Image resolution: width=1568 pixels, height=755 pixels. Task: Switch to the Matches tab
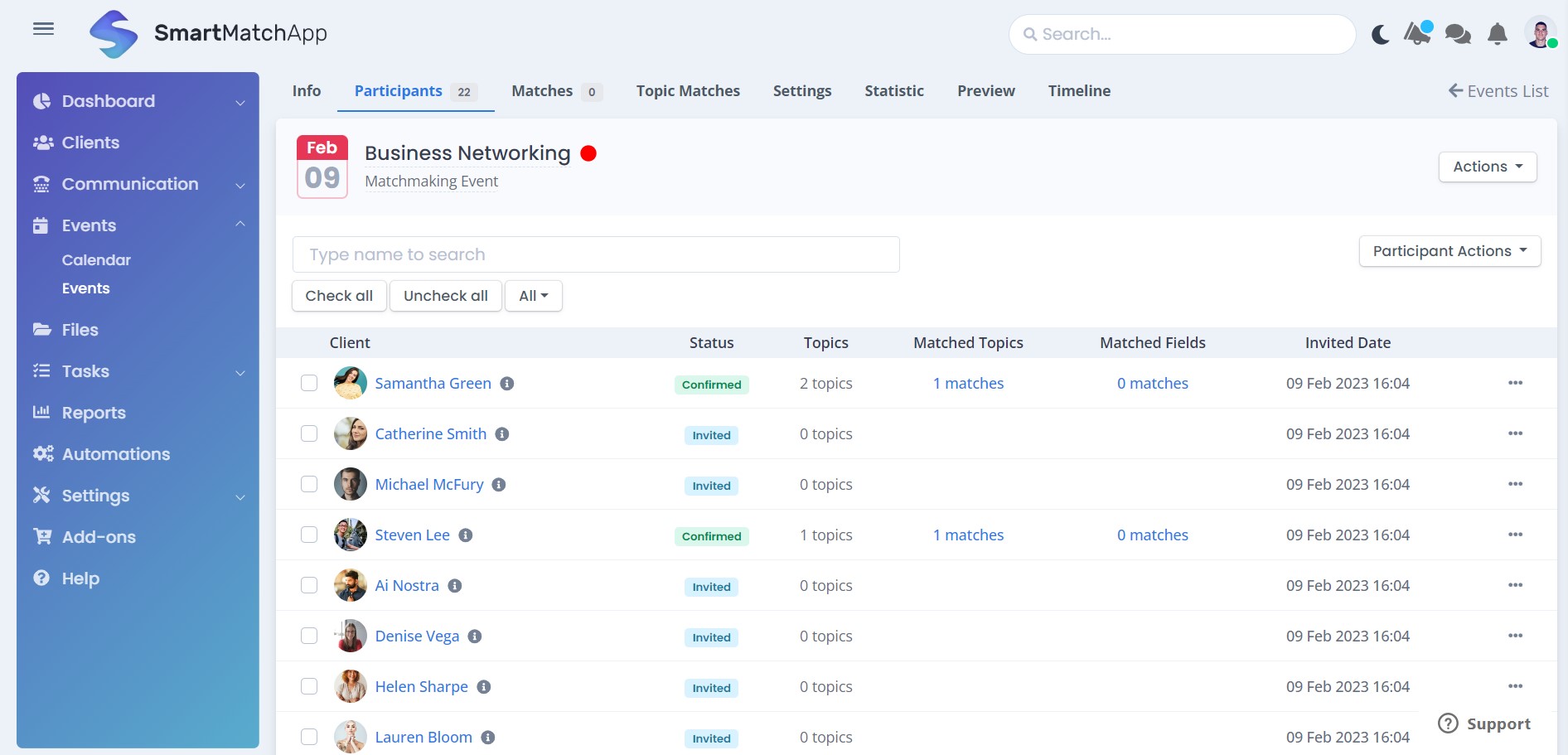[543, 90]
